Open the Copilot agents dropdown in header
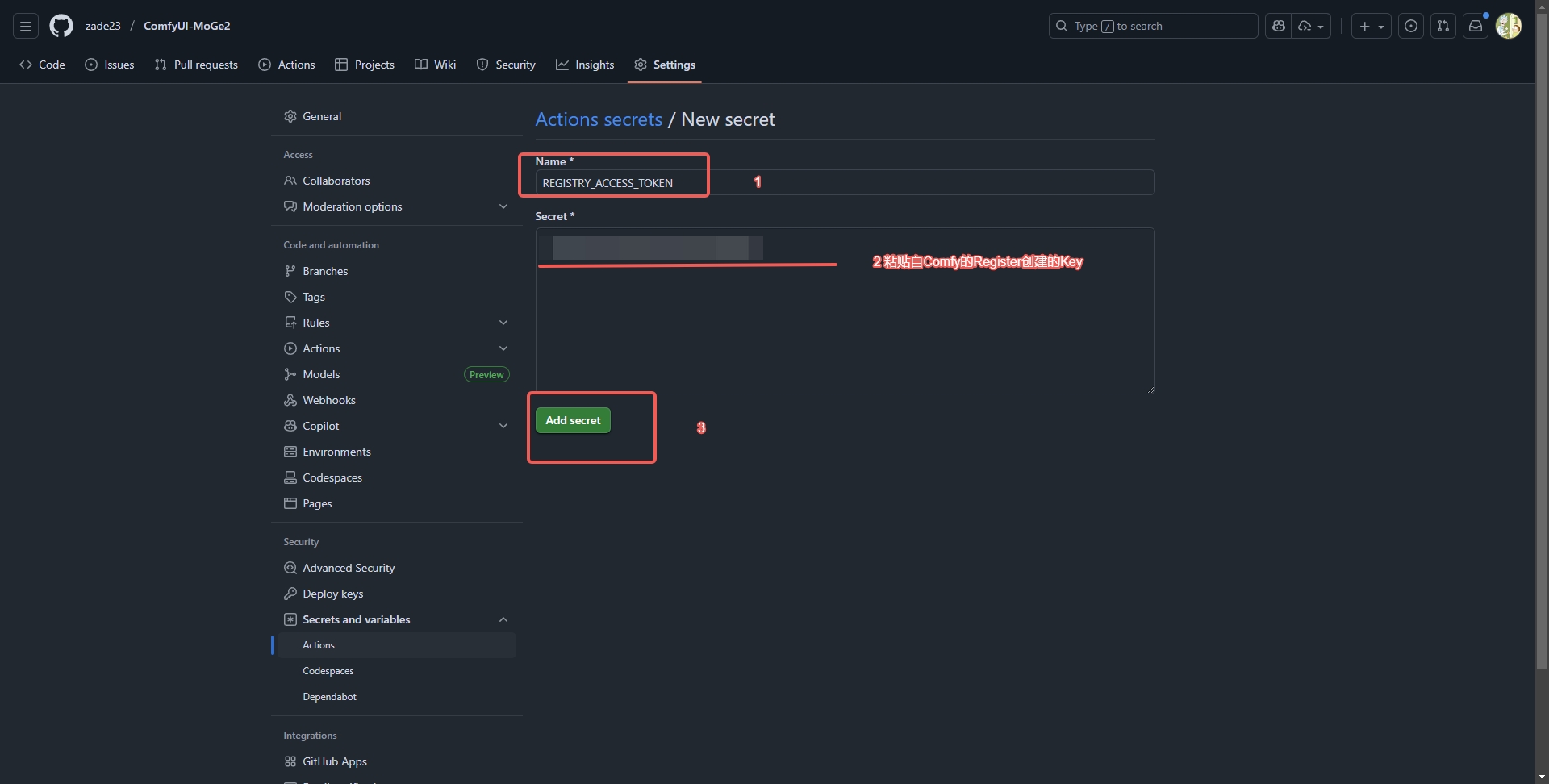1549x784 pixels. pos(1311,26)
